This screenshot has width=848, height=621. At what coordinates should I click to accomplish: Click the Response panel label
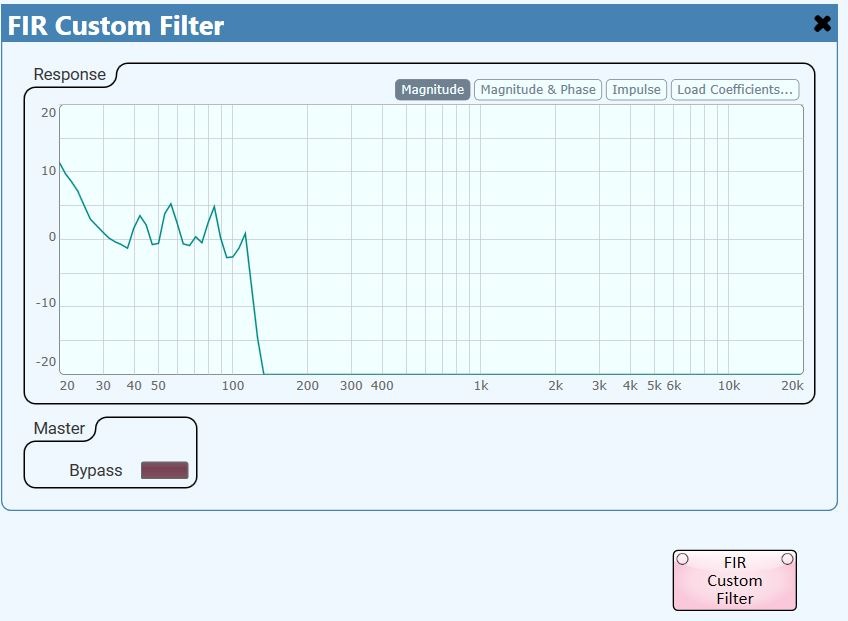pos(69,75)
